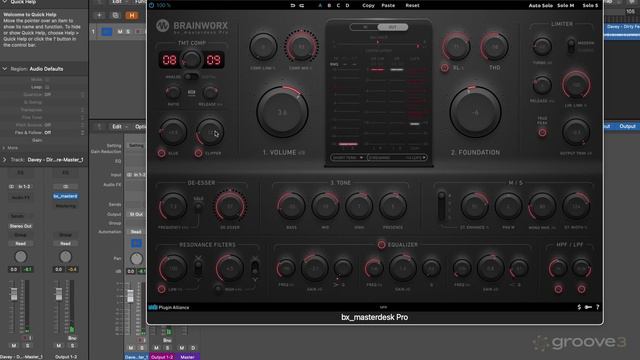
Task: Click the De-Esser Frequency knob
Action: click(x=173, y=206)
